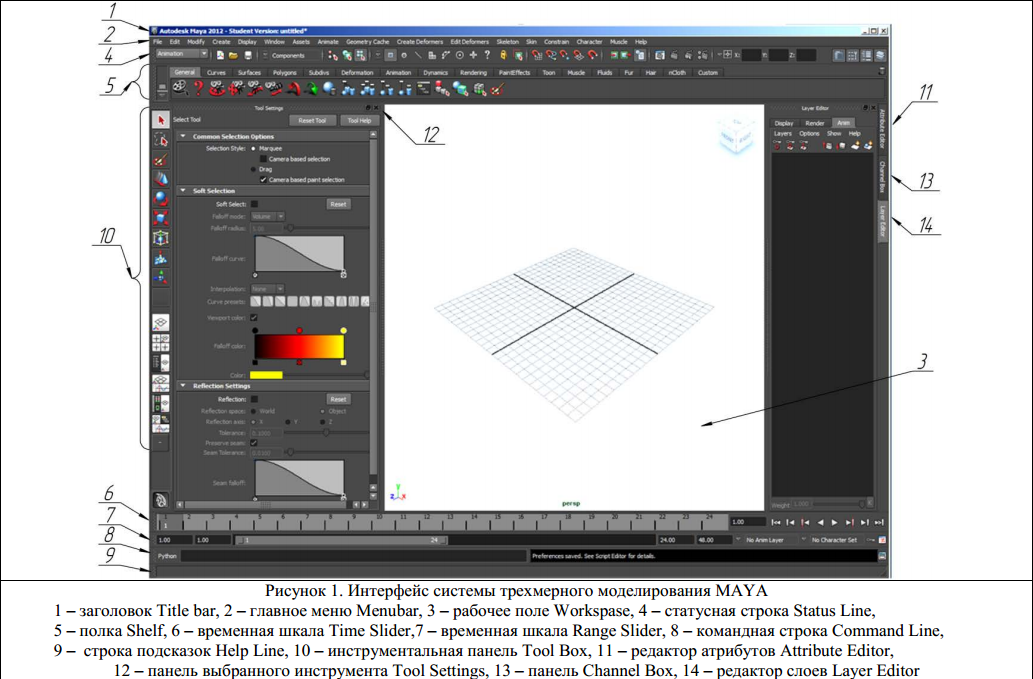
Task: Choose Drag selection style
Action: [254, 169]
